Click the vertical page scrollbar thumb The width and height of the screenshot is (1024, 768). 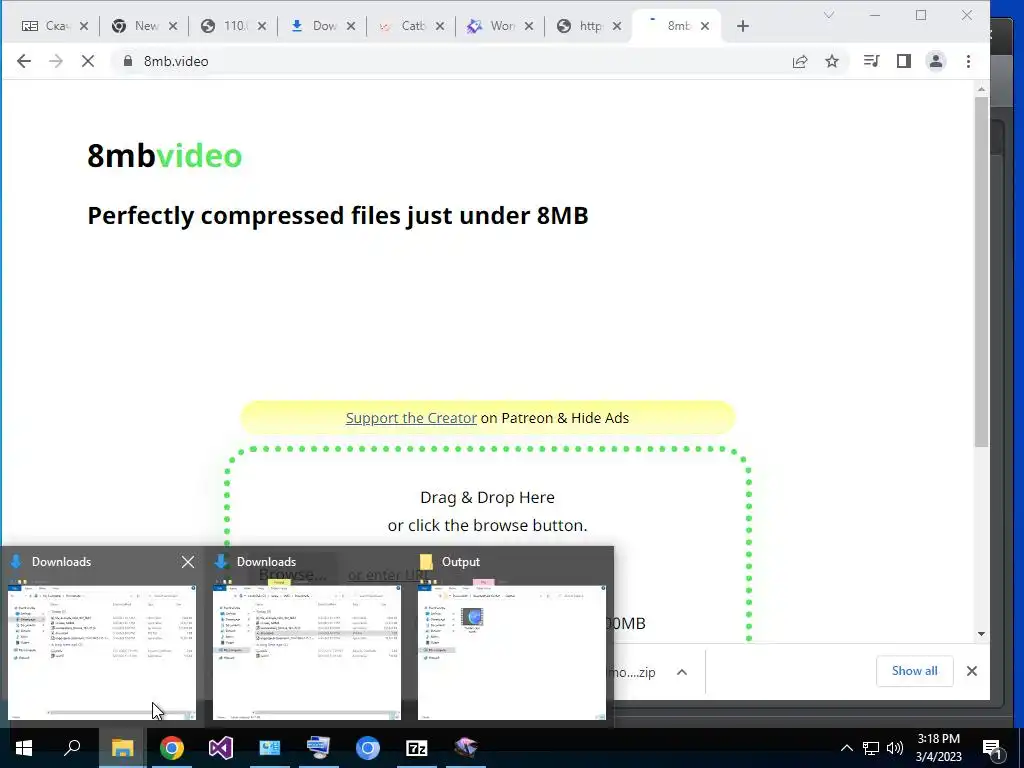(x=981, y=272)
